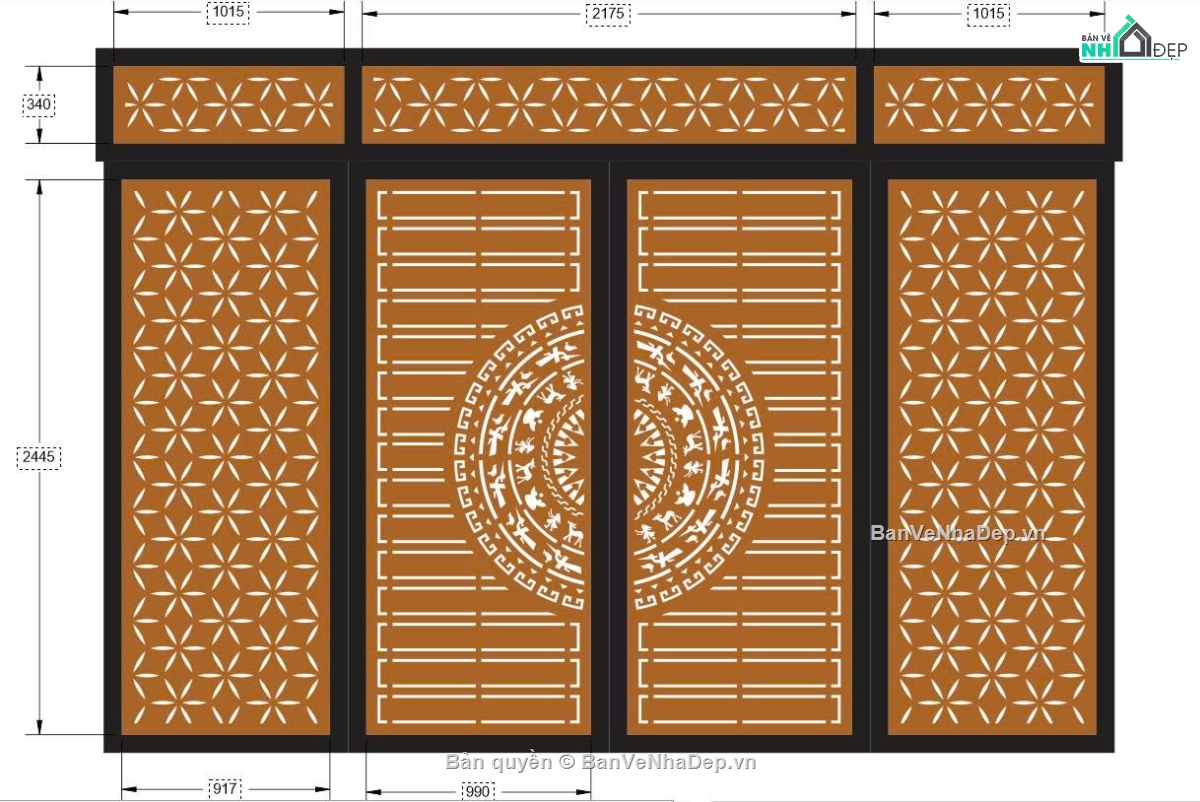Select the right half-drum motif
The width and height of the screenshot is (1200, 802).
tap(696, 452)
